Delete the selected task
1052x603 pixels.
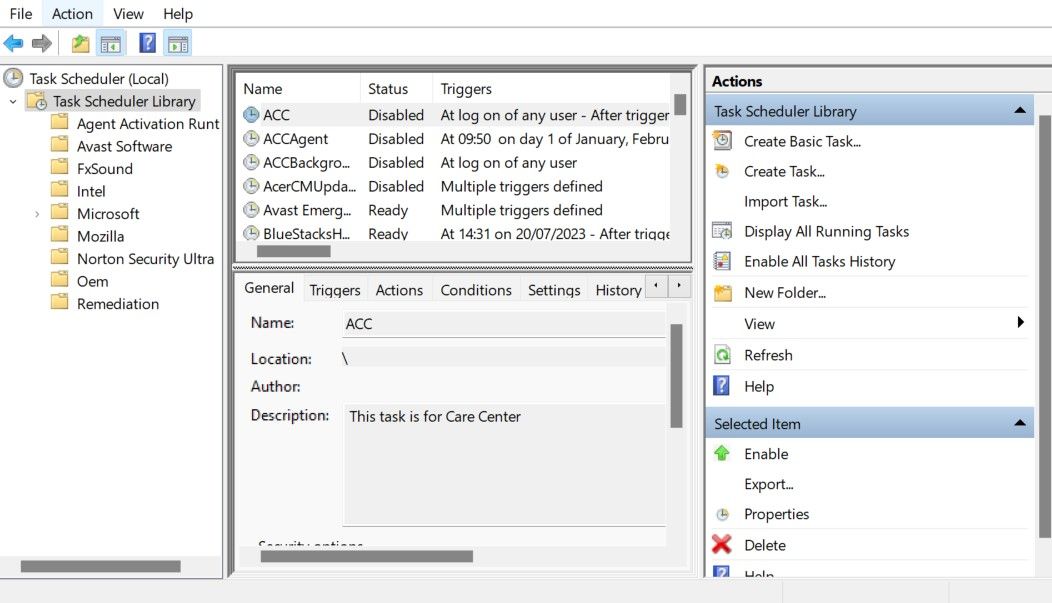[766, 544]
